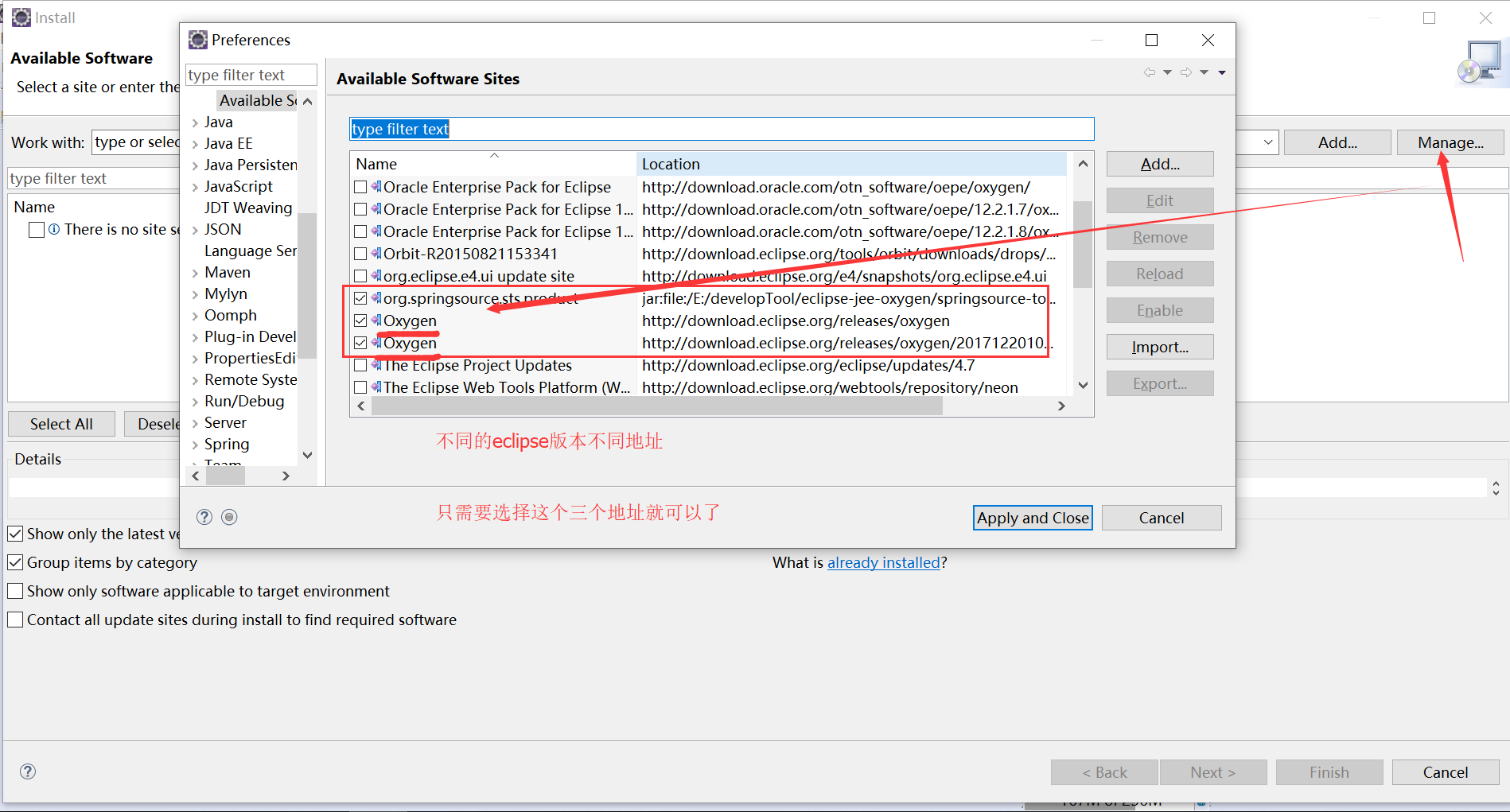Click the forward navigation arrow in Preferences
1510x812 pixels.
(x=1185, y=72)
